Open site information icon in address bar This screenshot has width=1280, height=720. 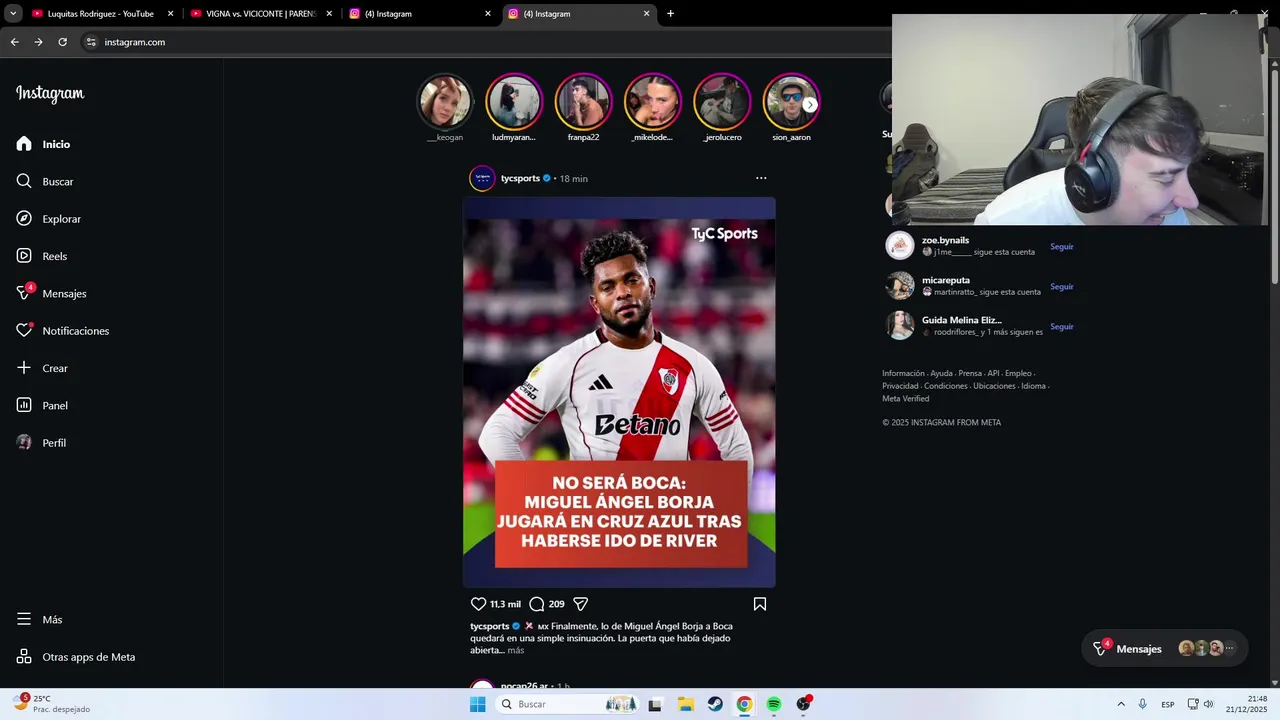pos(91,42)
